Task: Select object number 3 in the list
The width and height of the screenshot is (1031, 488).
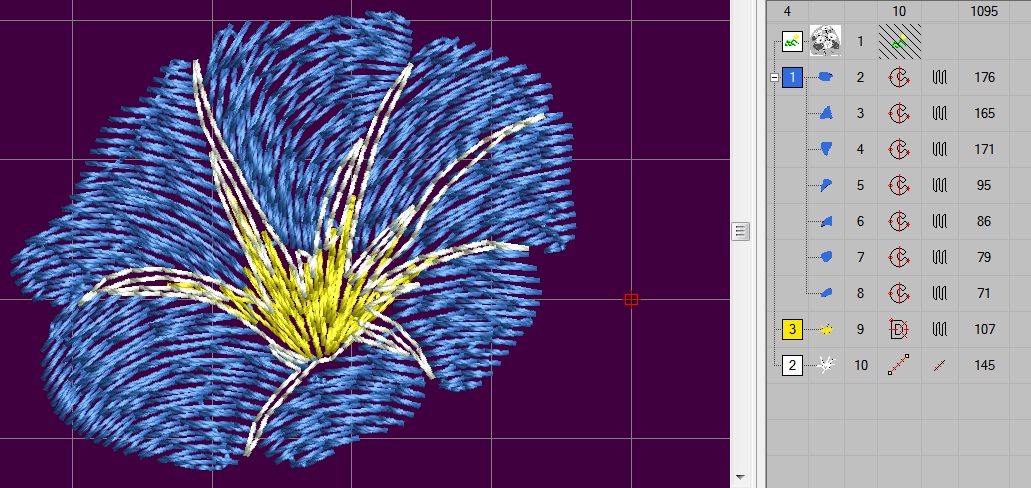Action: (x=861, y=113)
